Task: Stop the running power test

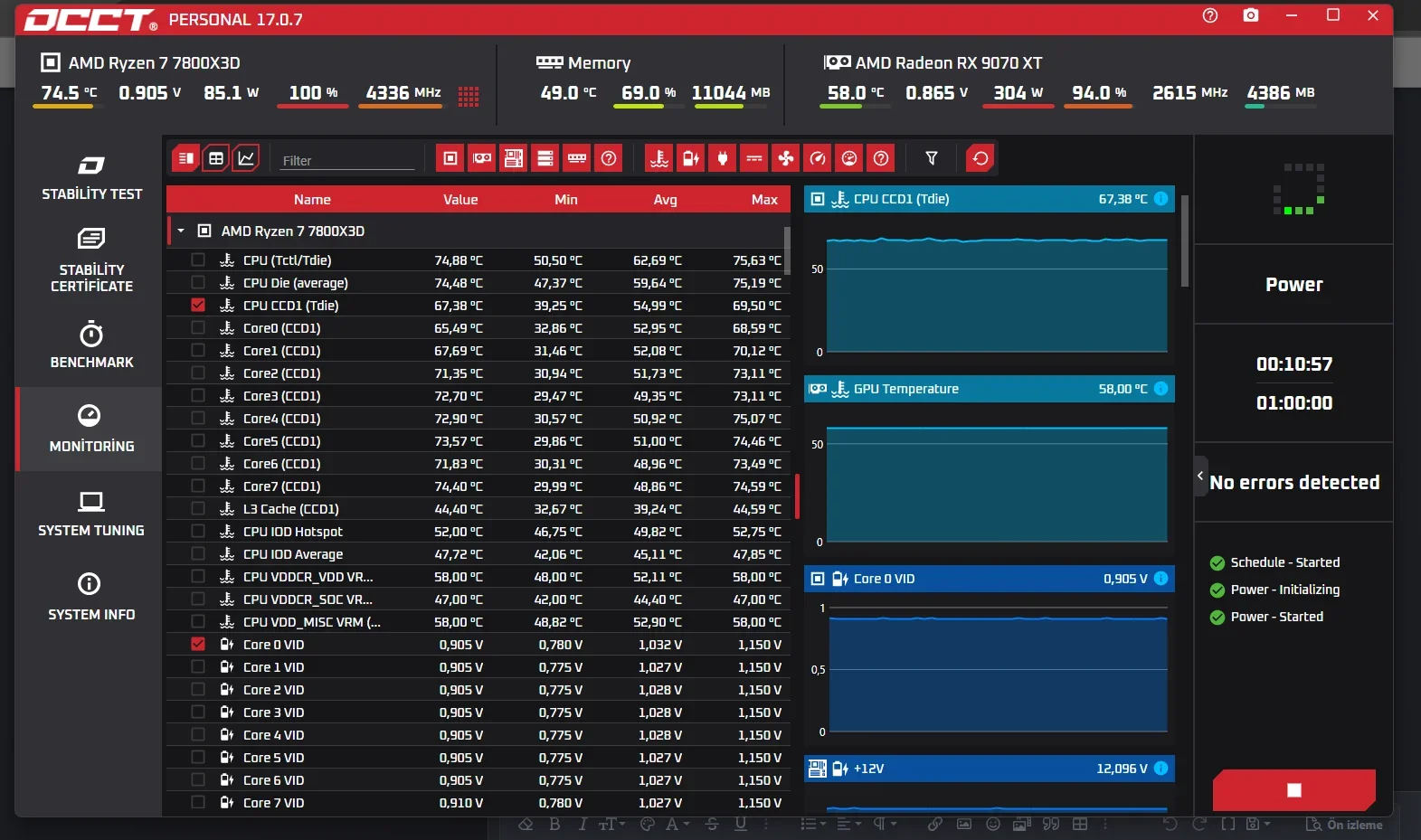Action: [x=1294, y=790]
